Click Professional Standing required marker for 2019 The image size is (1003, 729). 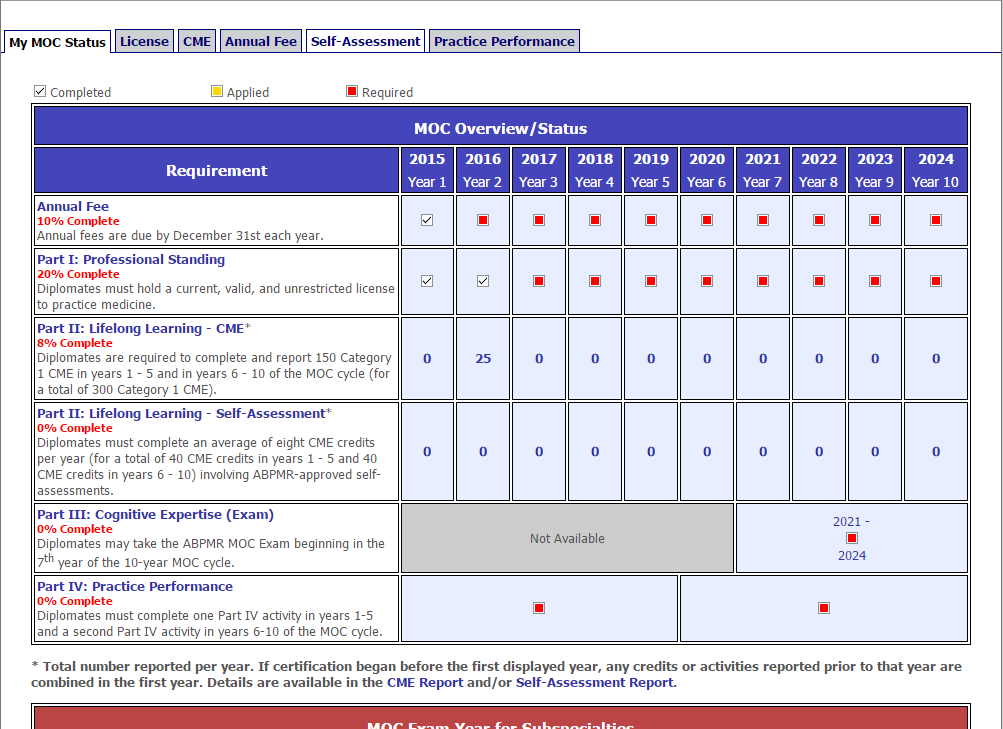(651, 281)
